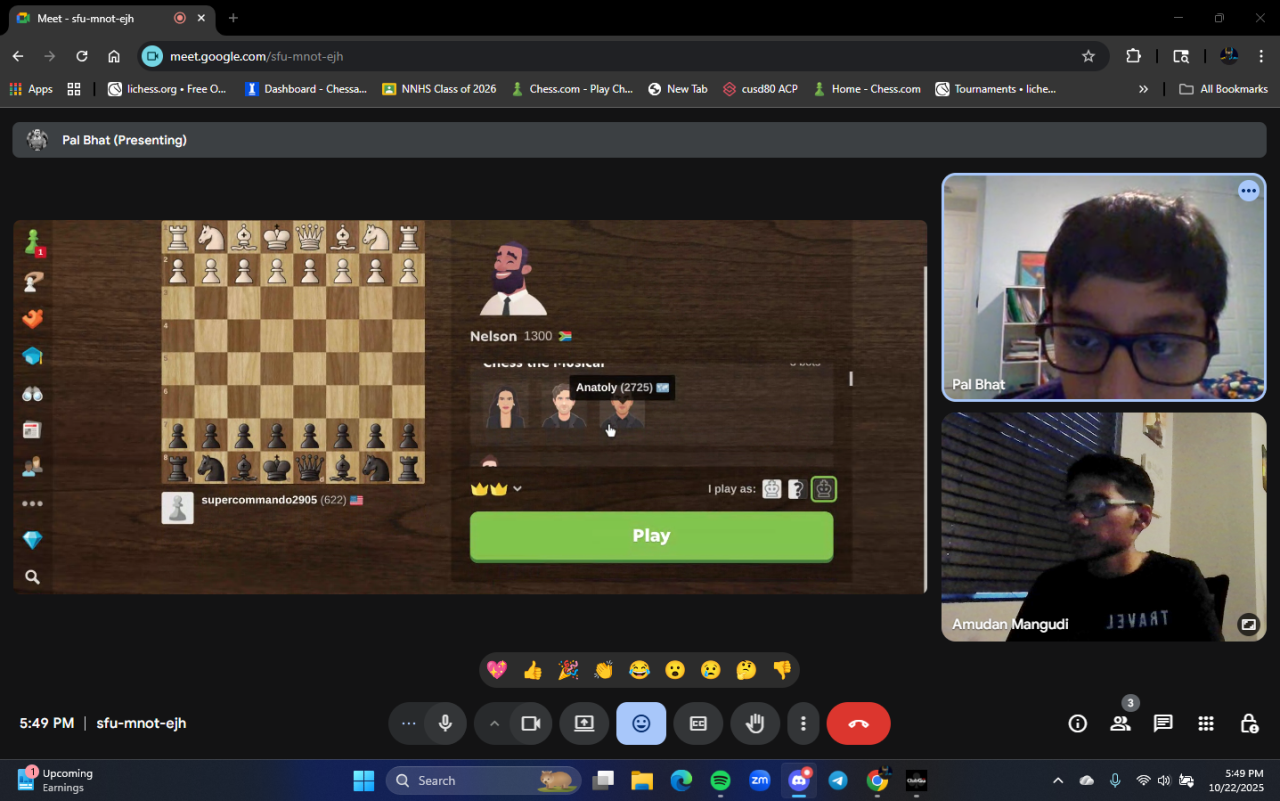
Task: Show the people list in Meet
Action: (1120, 723)
